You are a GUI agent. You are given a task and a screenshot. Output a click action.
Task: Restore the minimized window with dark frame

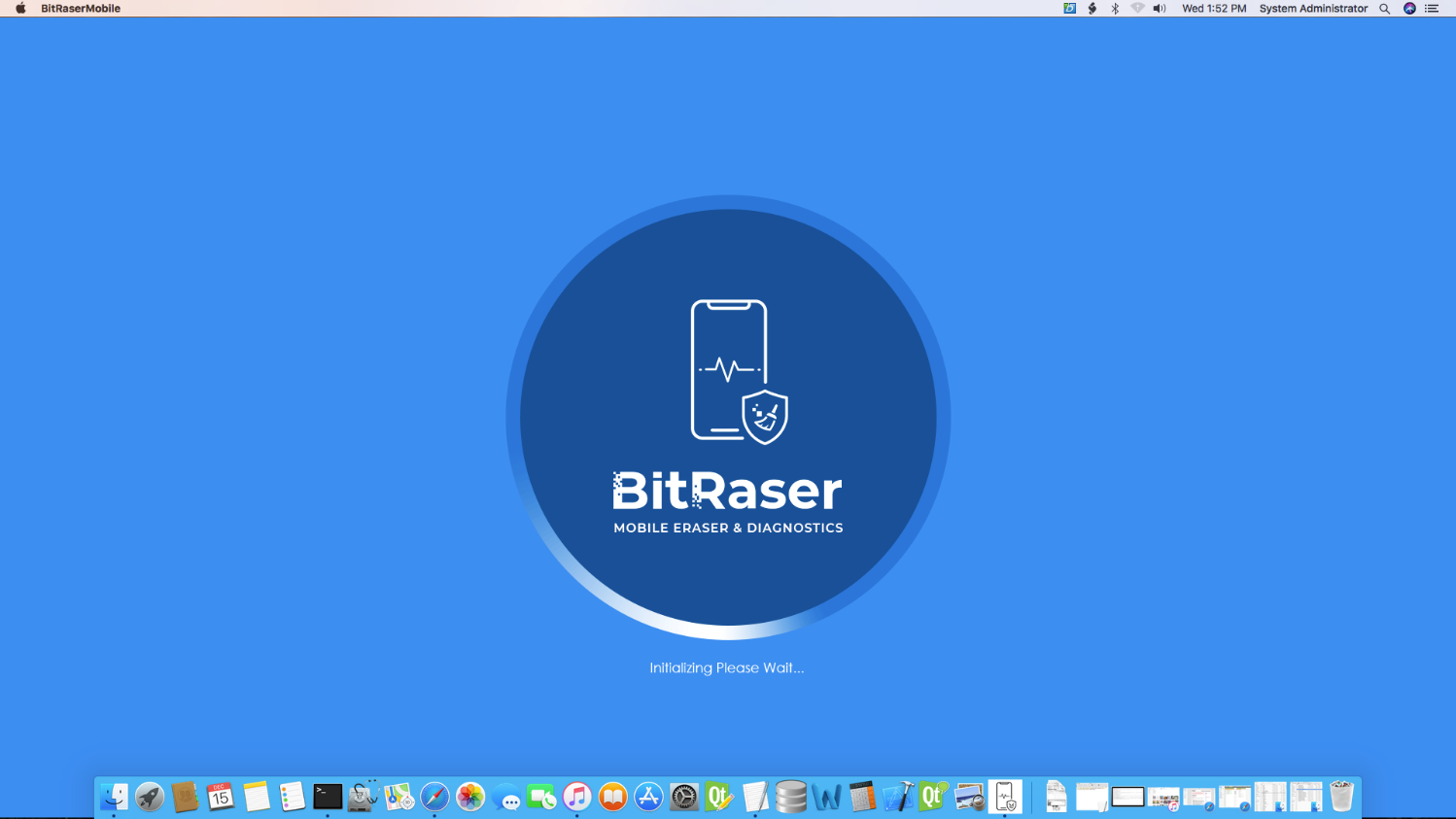[x=1127, y=797]
